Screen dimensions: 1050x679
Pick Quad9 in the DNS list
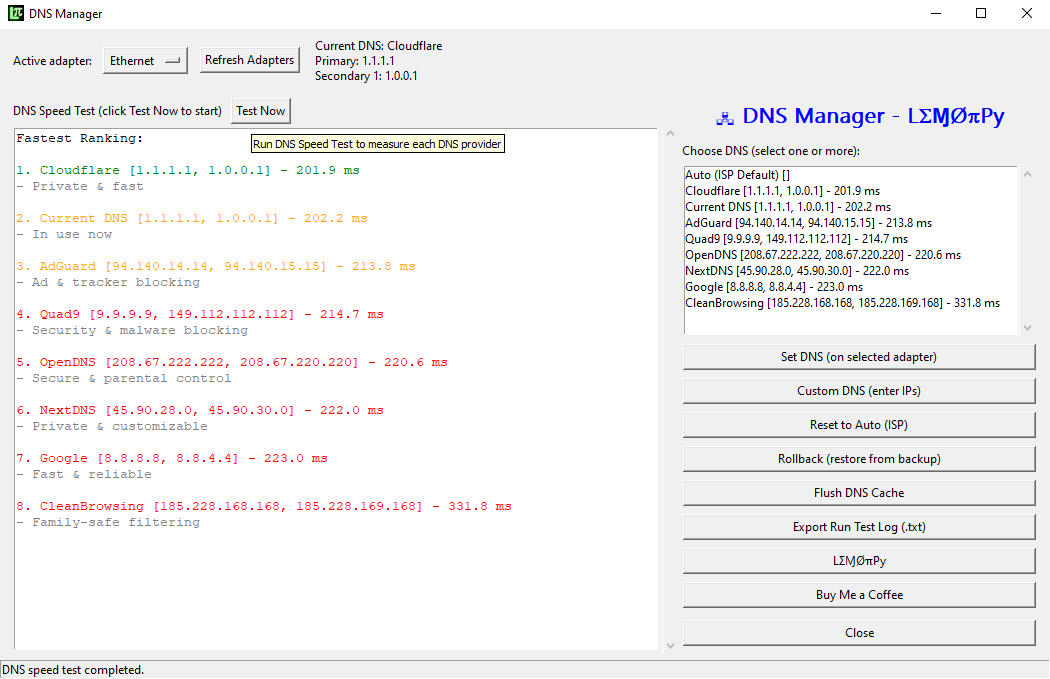(x=796, y=239)
